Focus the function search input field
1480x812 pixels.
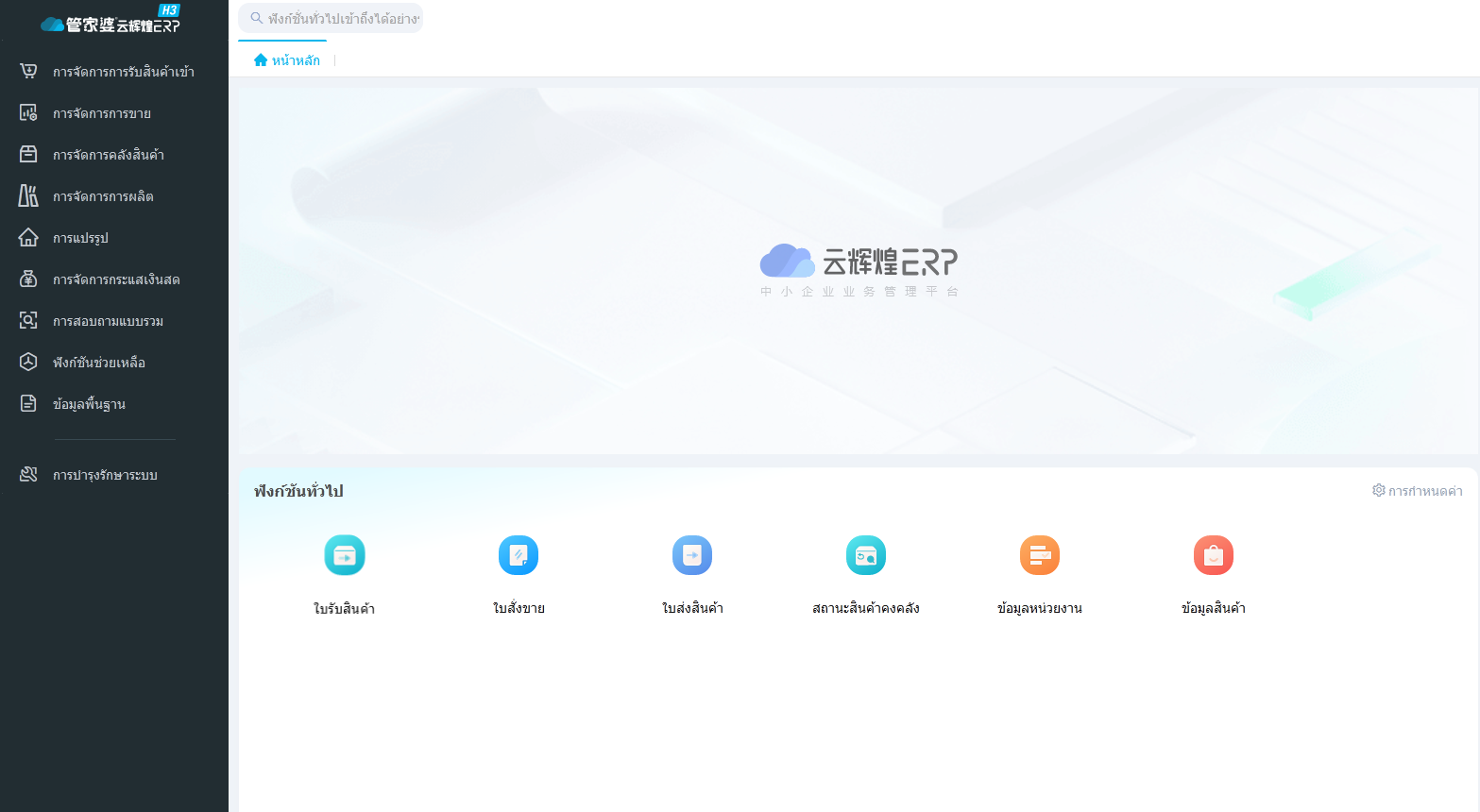click(x=342, y=19)
